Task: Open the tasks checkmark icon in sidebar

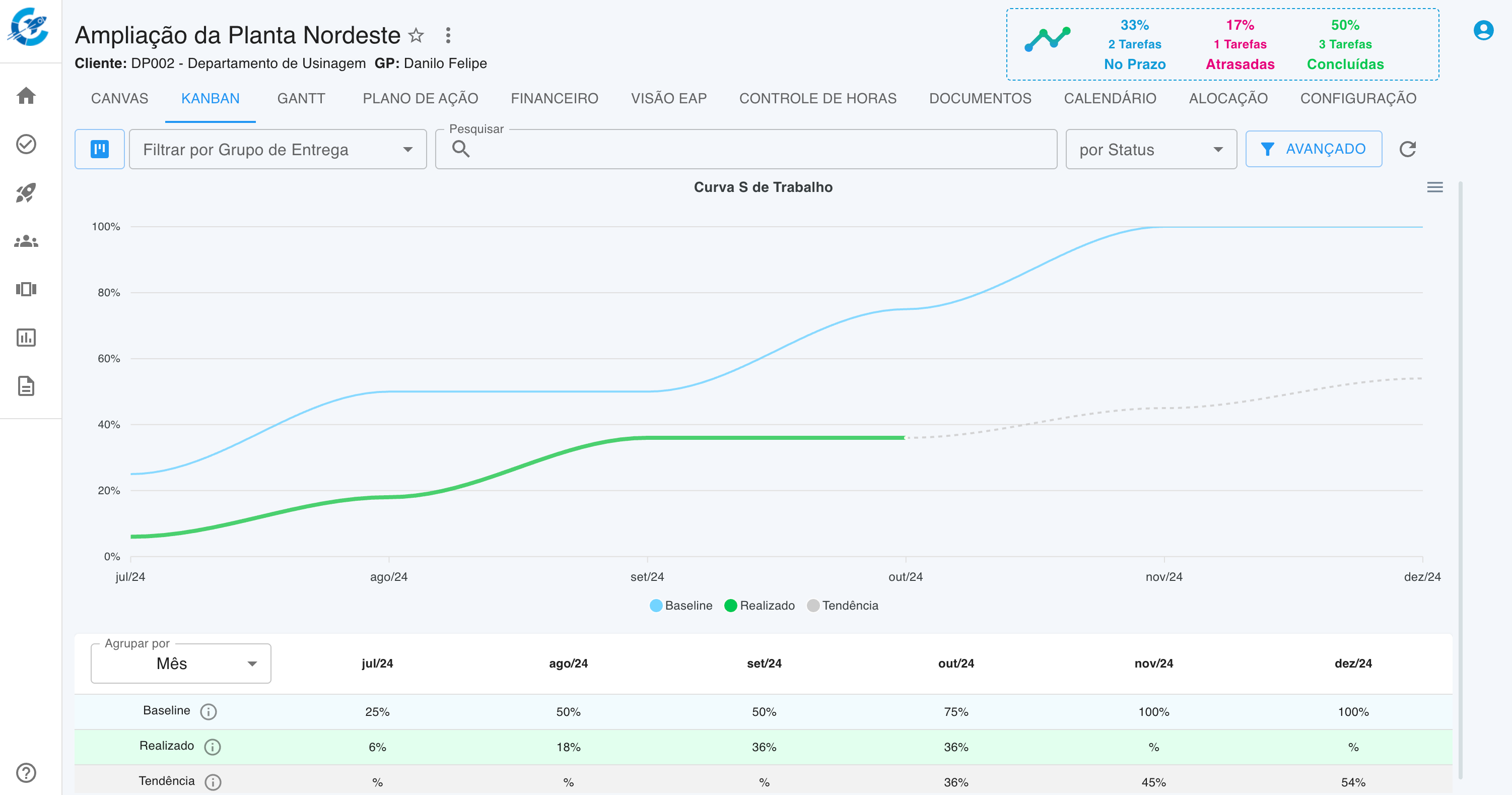Action: point(26,144)
